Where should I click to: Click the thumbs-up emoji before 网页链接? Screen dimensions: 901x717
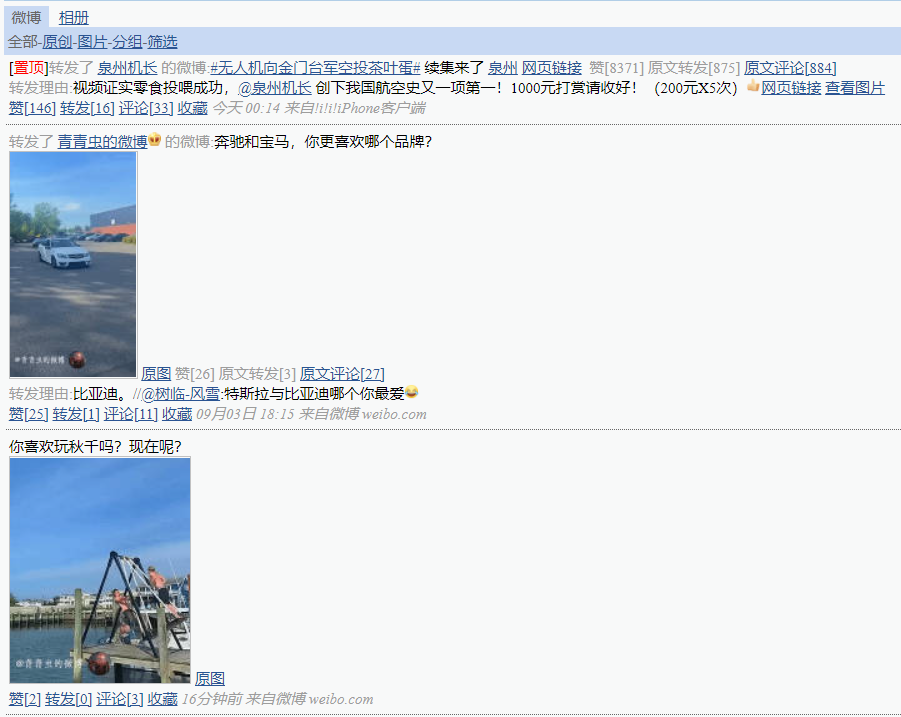pyautogui.click(x=753, y=86)
